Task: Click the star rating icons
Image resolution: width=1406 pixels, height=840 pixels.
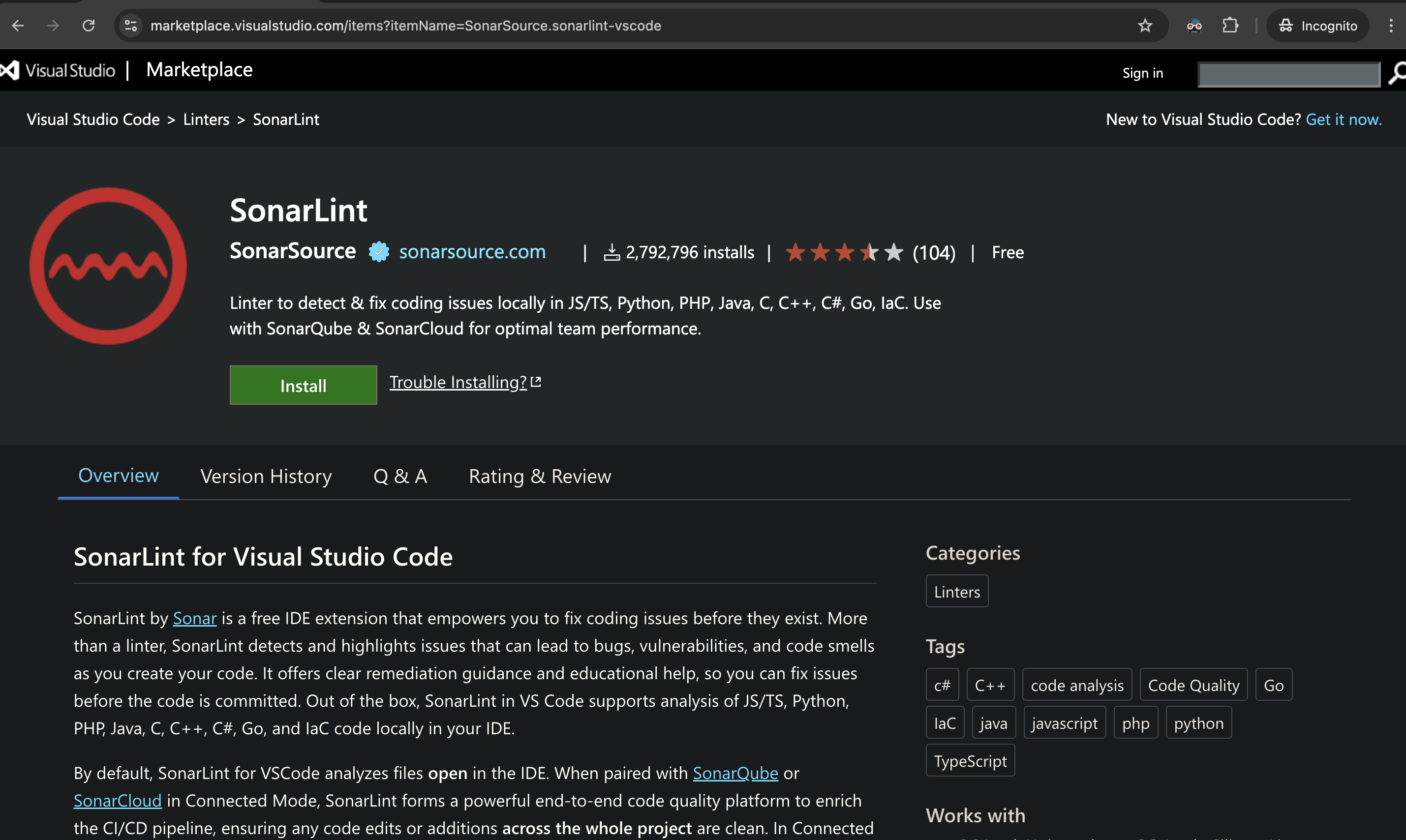Action: 844,252
